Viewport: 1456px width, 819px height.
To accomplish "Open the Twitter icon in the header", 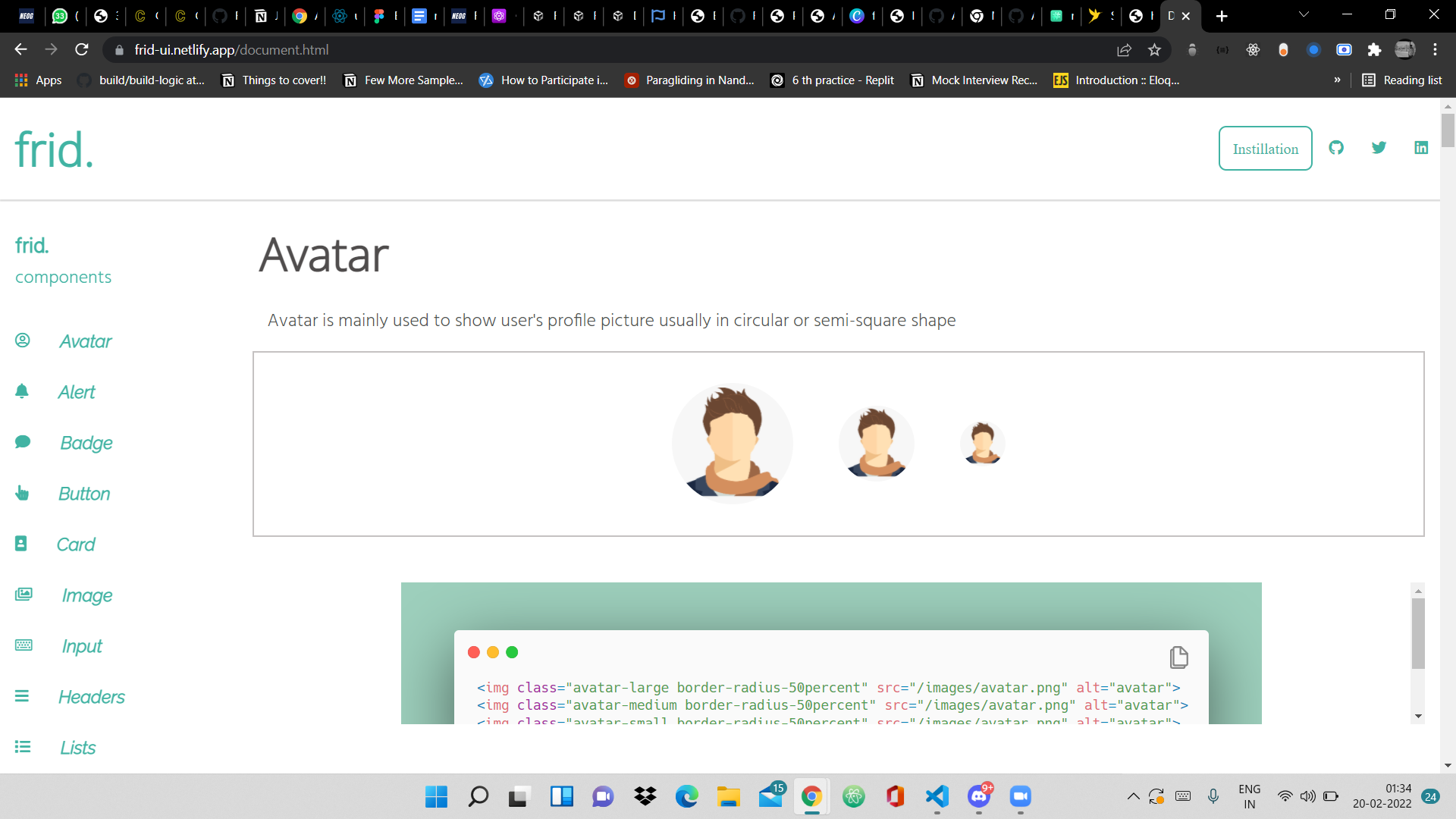I will (1379, 148).
